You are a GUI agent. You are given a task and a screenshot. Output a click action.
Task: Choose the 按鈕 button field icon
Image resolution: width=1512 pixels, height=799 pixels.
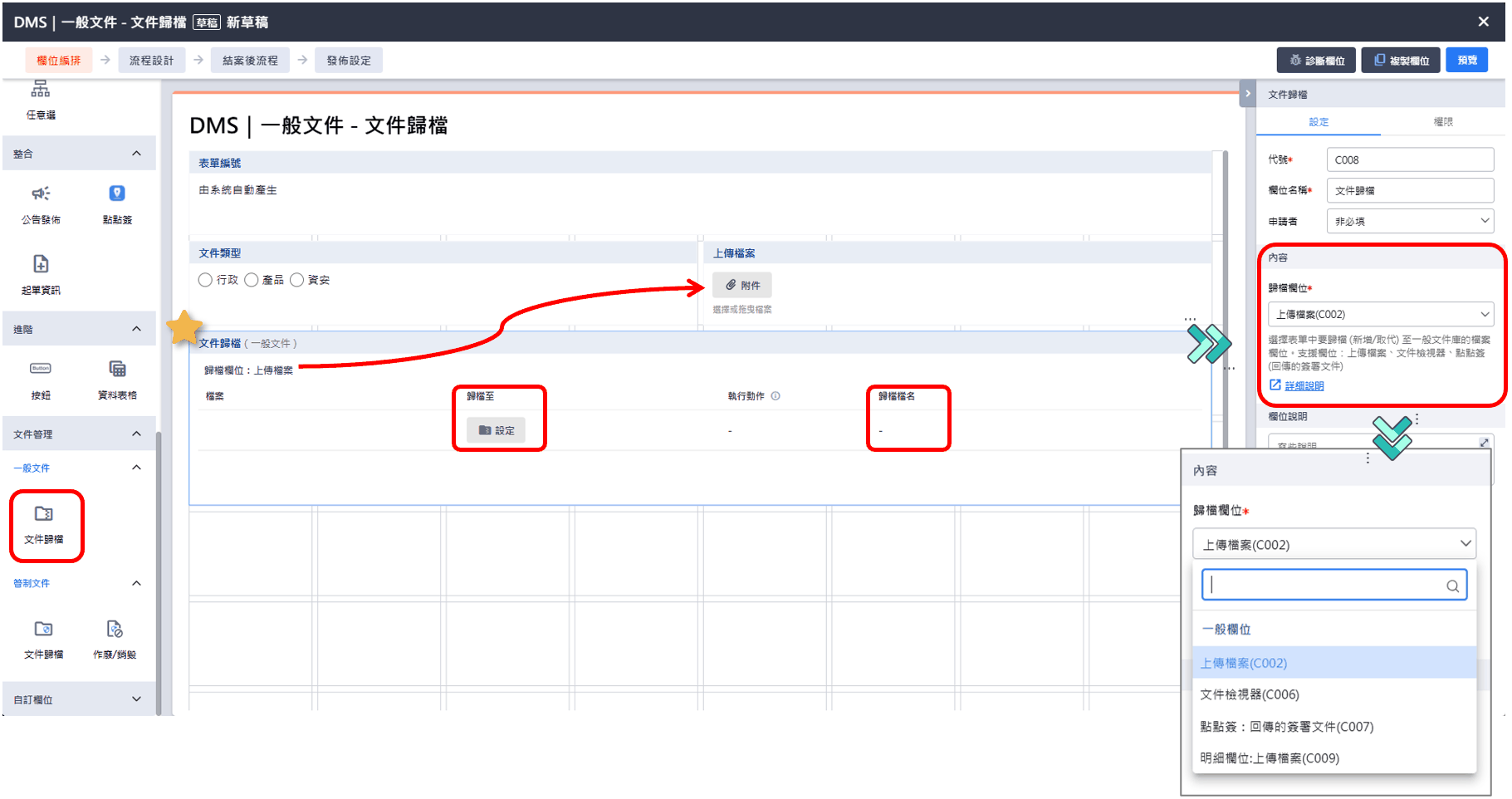pos(41,370)
